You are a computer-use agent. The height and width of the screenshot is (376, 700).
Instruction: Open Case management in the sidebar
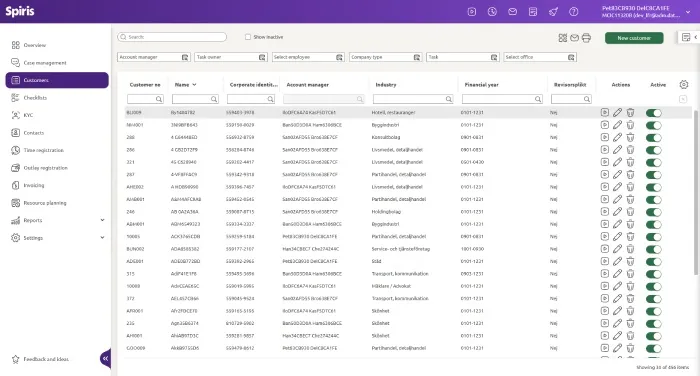pyautogui.click(x=45, y=63)
